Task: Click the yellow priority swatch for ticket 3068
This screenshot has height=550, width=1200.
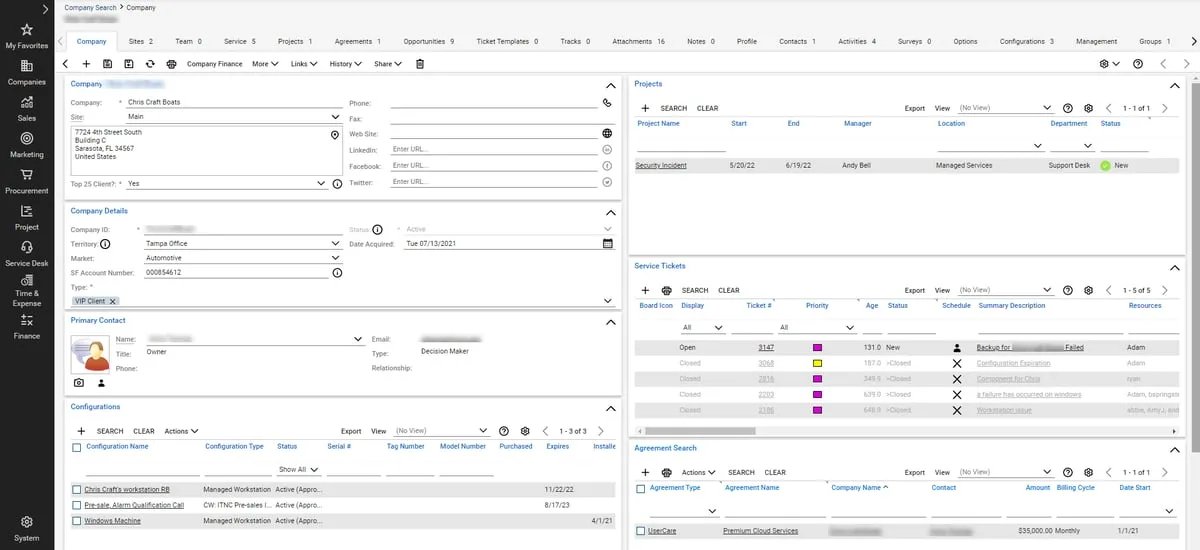Action: coord(817,363)
